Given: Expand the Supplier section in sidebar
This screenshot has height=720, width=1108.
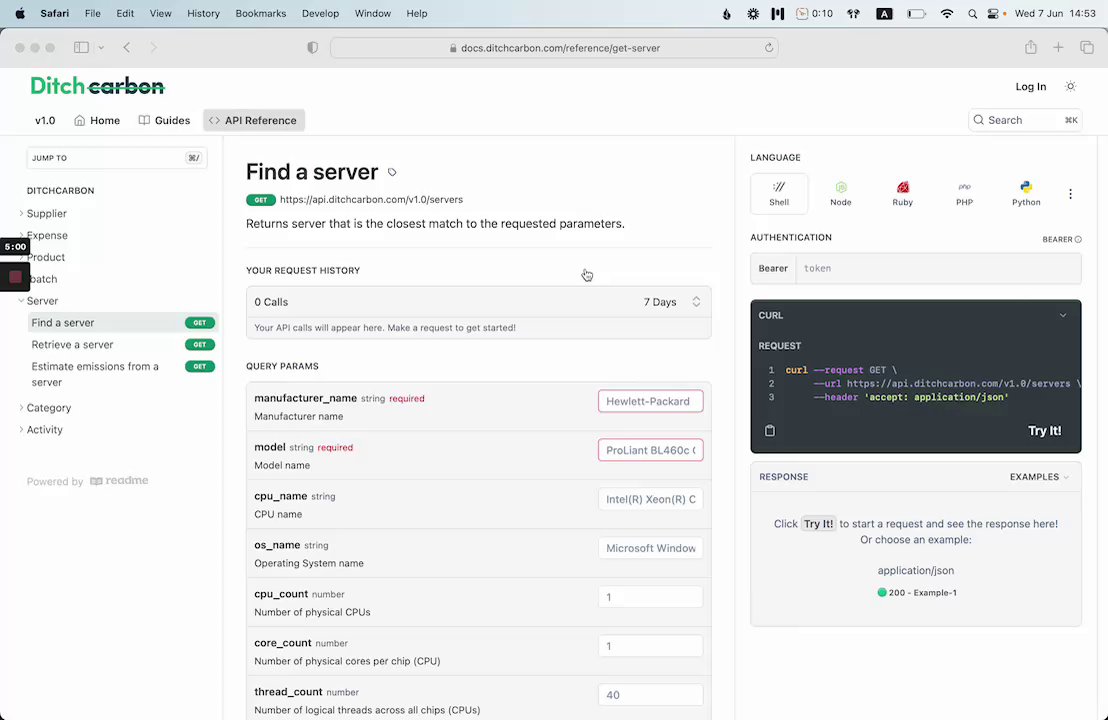Looking at the screenshot, I should point(21,213).
